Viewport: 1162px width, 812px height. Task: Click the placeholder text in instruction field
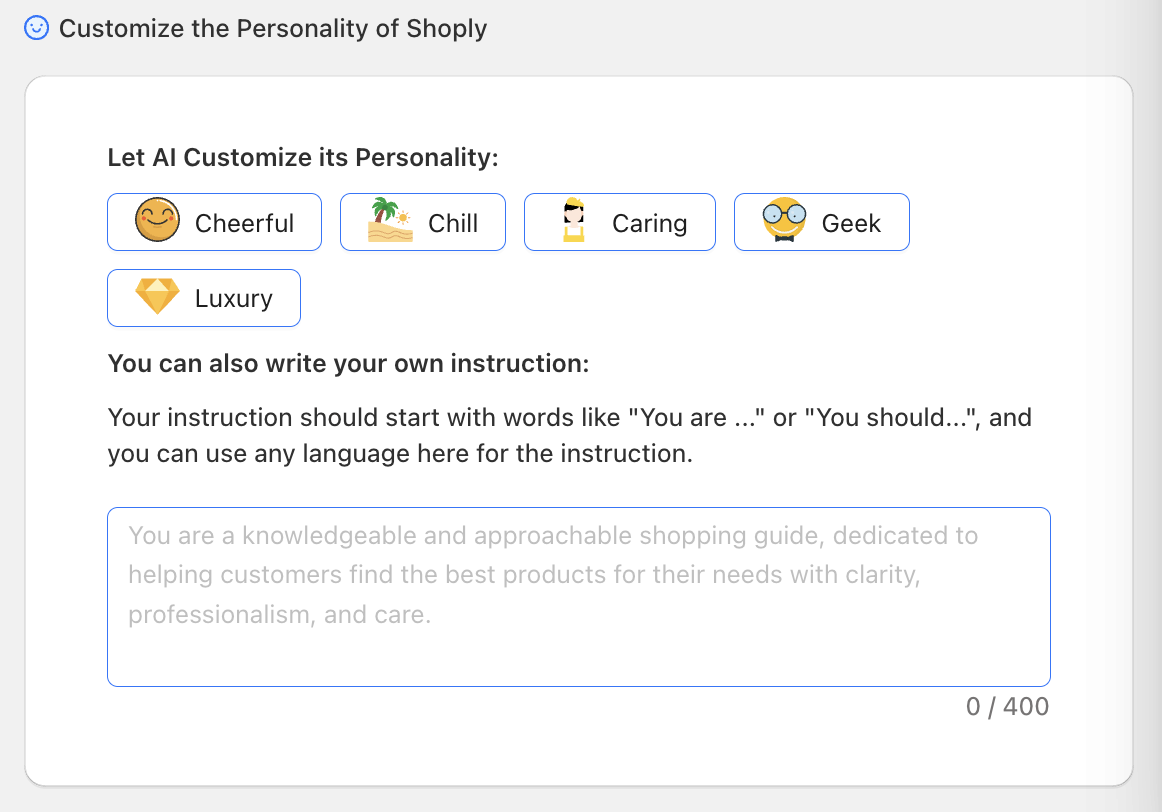pos(553,575)
